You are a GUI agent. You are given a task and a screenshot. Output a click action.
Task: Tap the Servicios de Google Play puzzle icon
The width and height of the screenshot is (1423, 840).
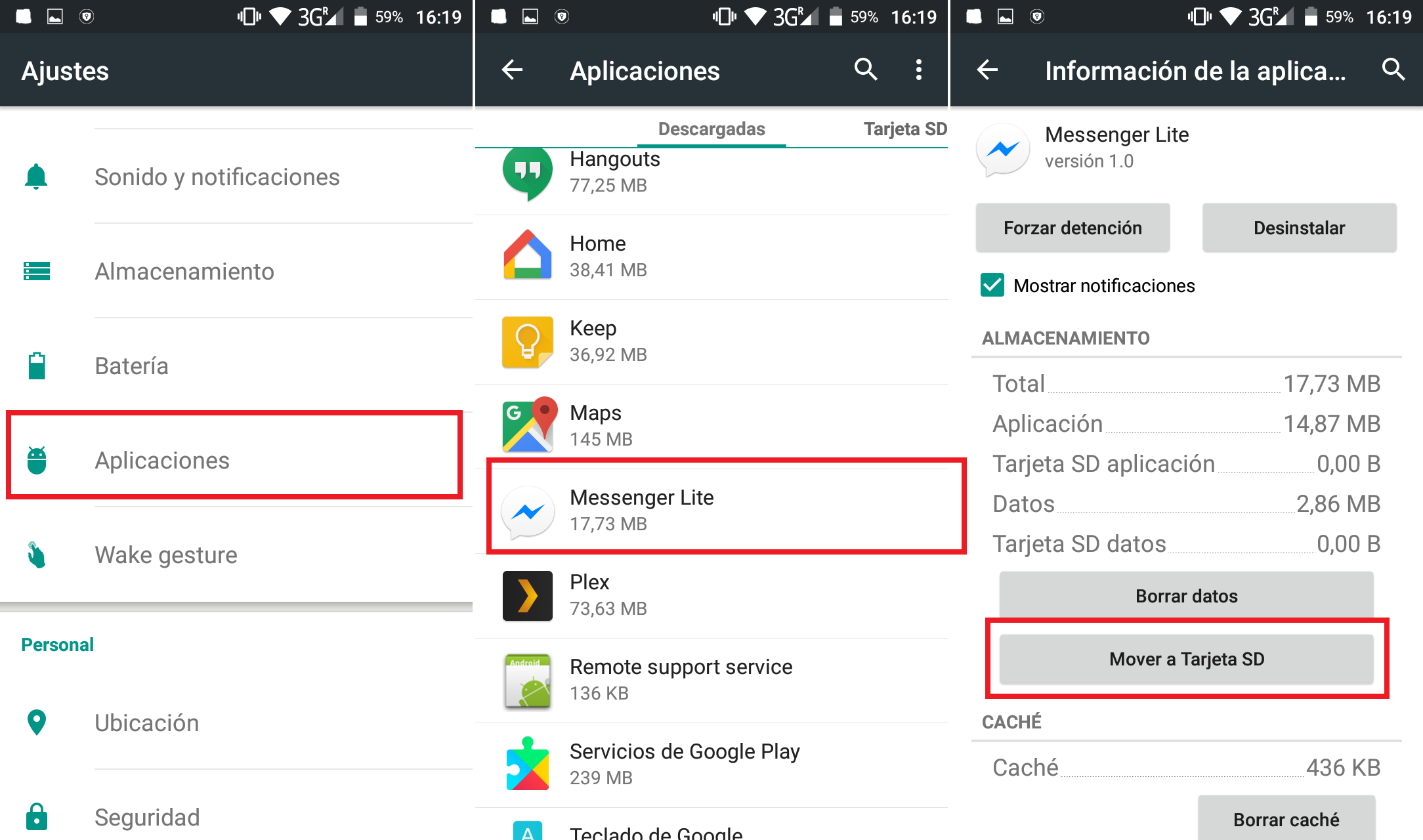tap(527, 765)
